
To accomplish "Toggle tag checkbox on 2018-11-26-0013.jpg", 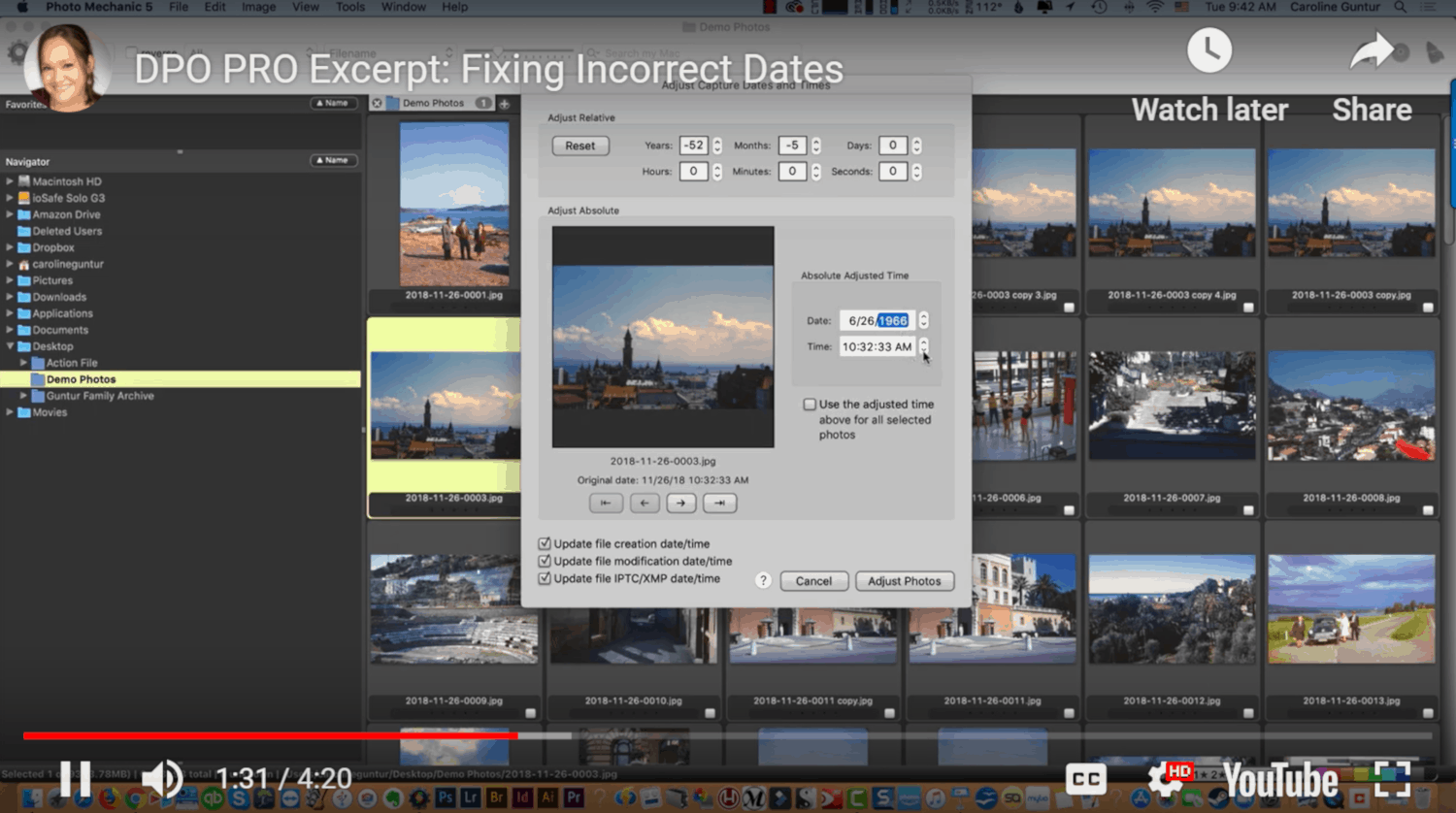I will tap(1428, 713).
